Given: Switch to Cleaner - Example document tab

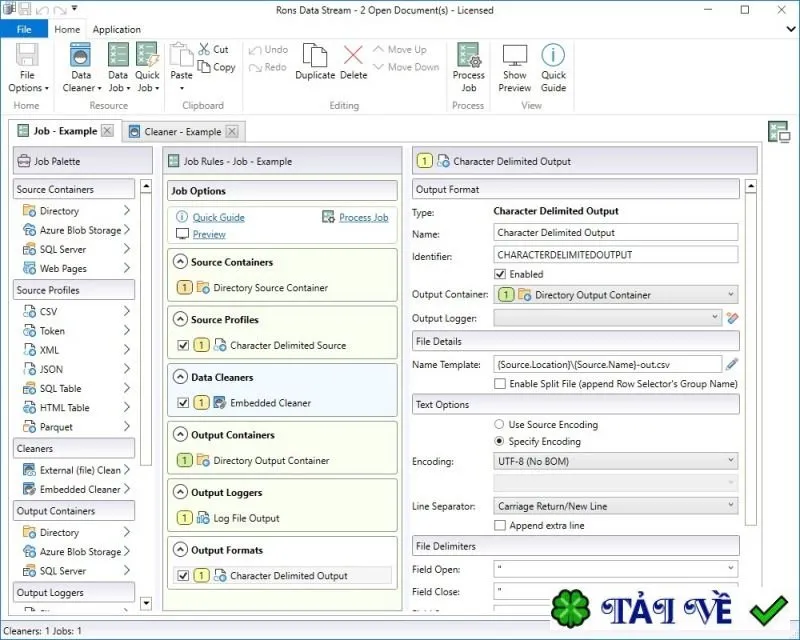Looking at the screenshot, I should pos(183,132).
